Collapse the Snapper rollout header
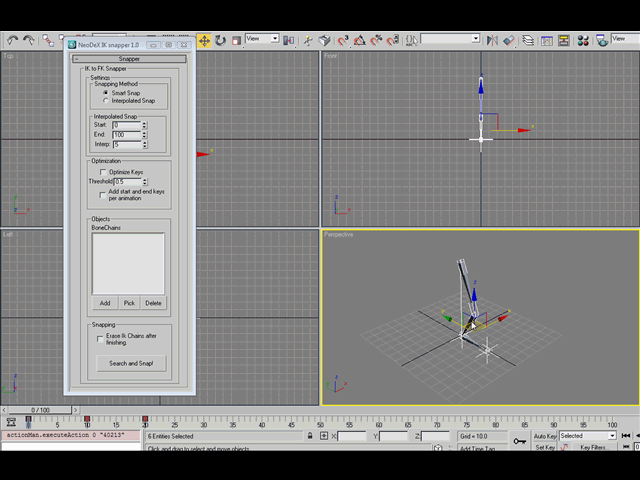The width and height of the screenshot is (640, 480). [129, 59]
